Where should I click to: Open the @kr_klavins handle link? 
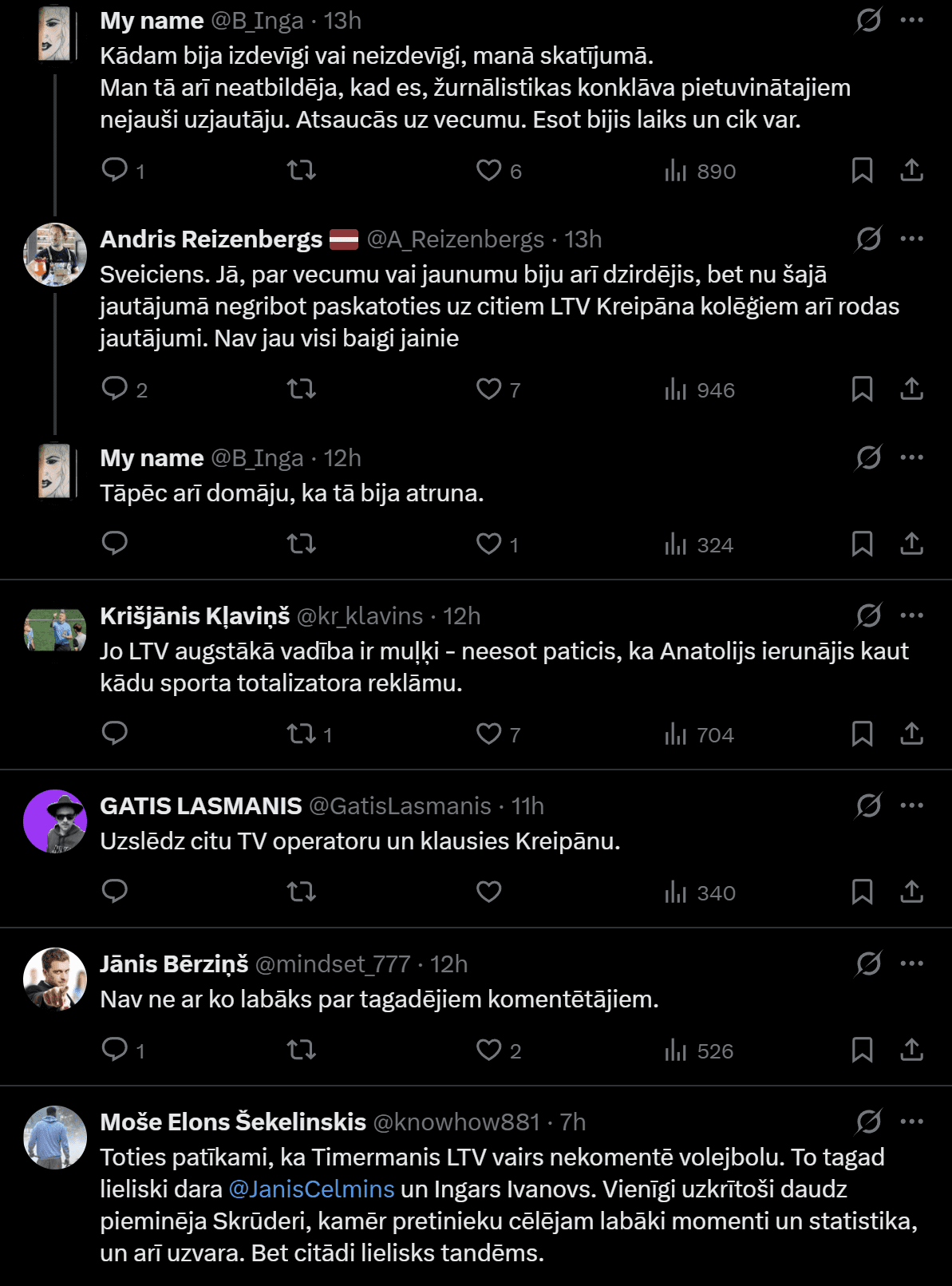pos(360,616)
